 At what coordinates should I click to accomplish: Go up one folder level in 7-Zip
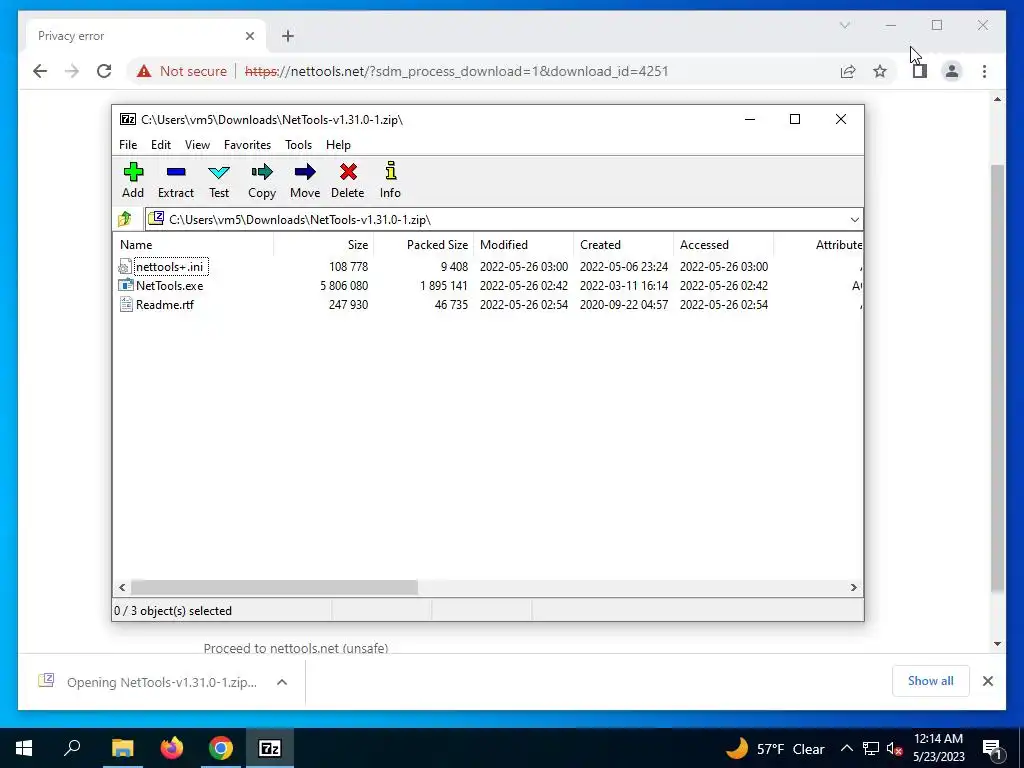coord(125,219)
